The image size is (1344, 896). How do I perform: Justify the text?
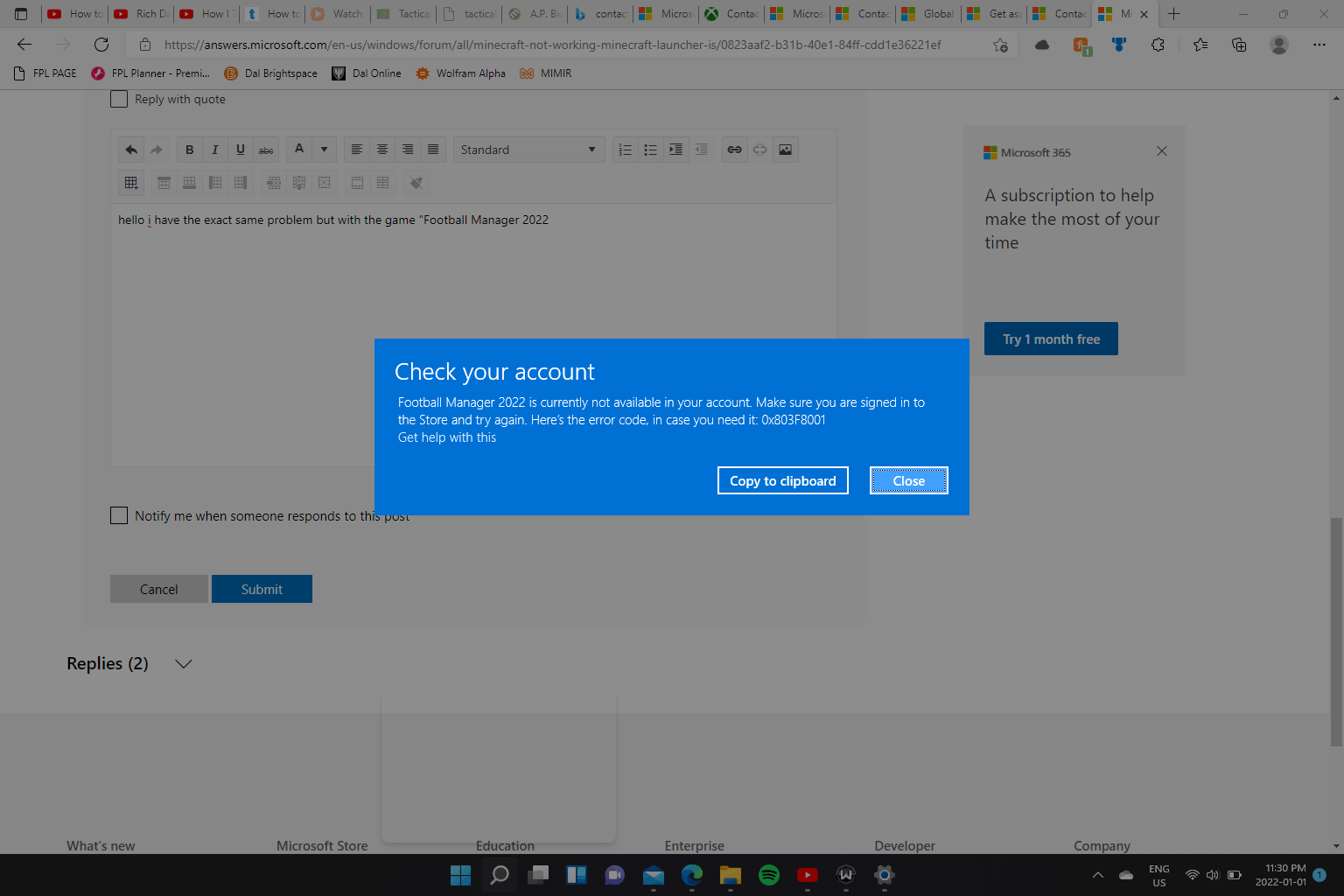tap(433, 150)
